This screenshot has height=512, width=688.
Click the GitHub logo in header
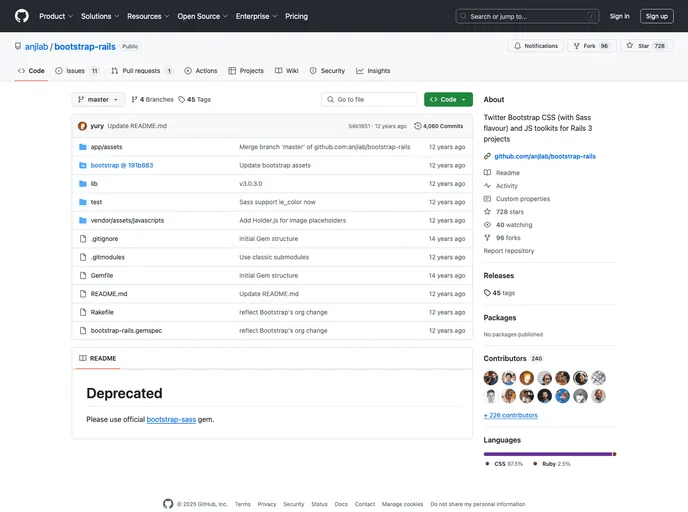[x=22, y=16]
